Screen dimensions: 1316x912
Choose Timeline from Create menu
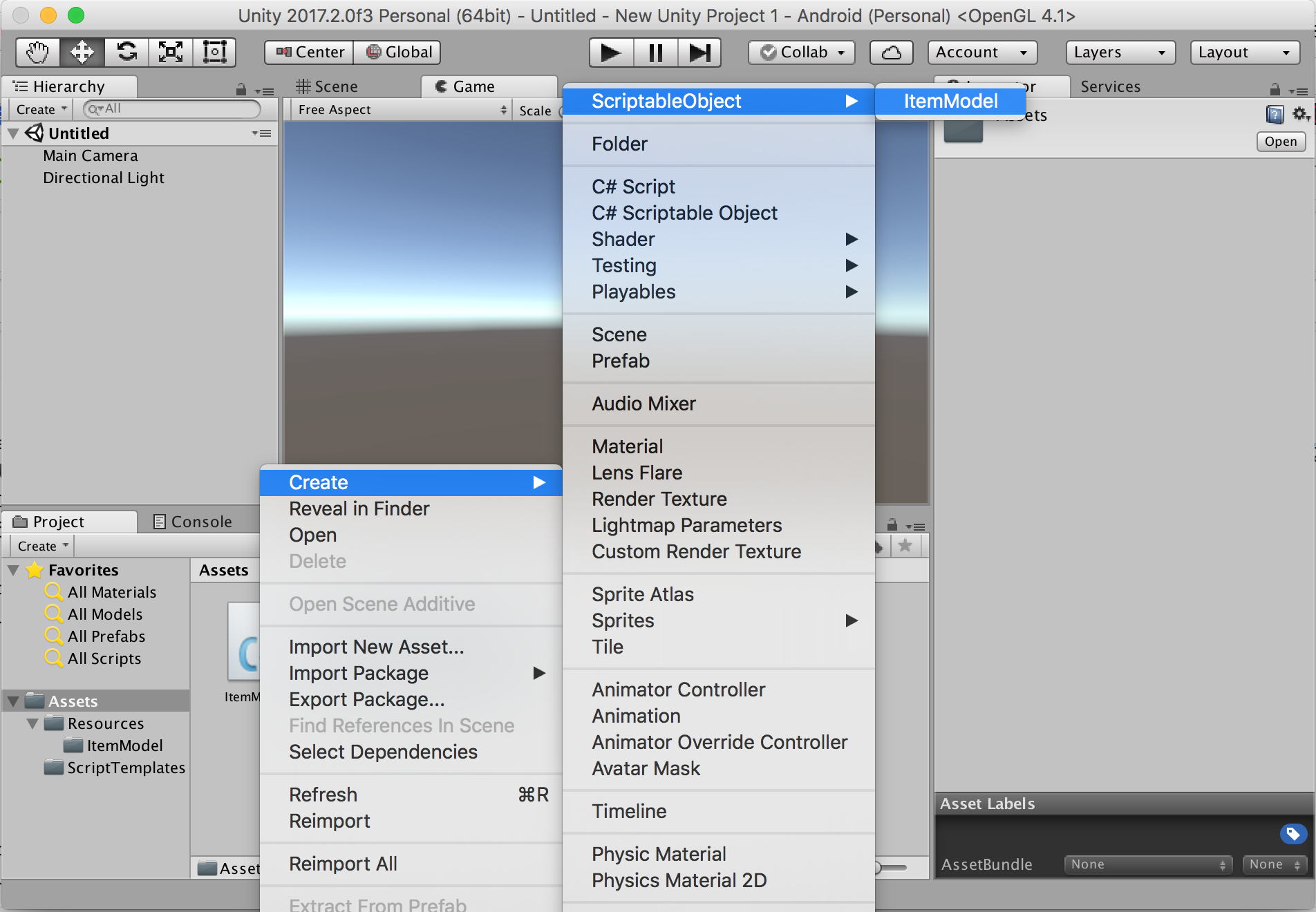[719, 811]
